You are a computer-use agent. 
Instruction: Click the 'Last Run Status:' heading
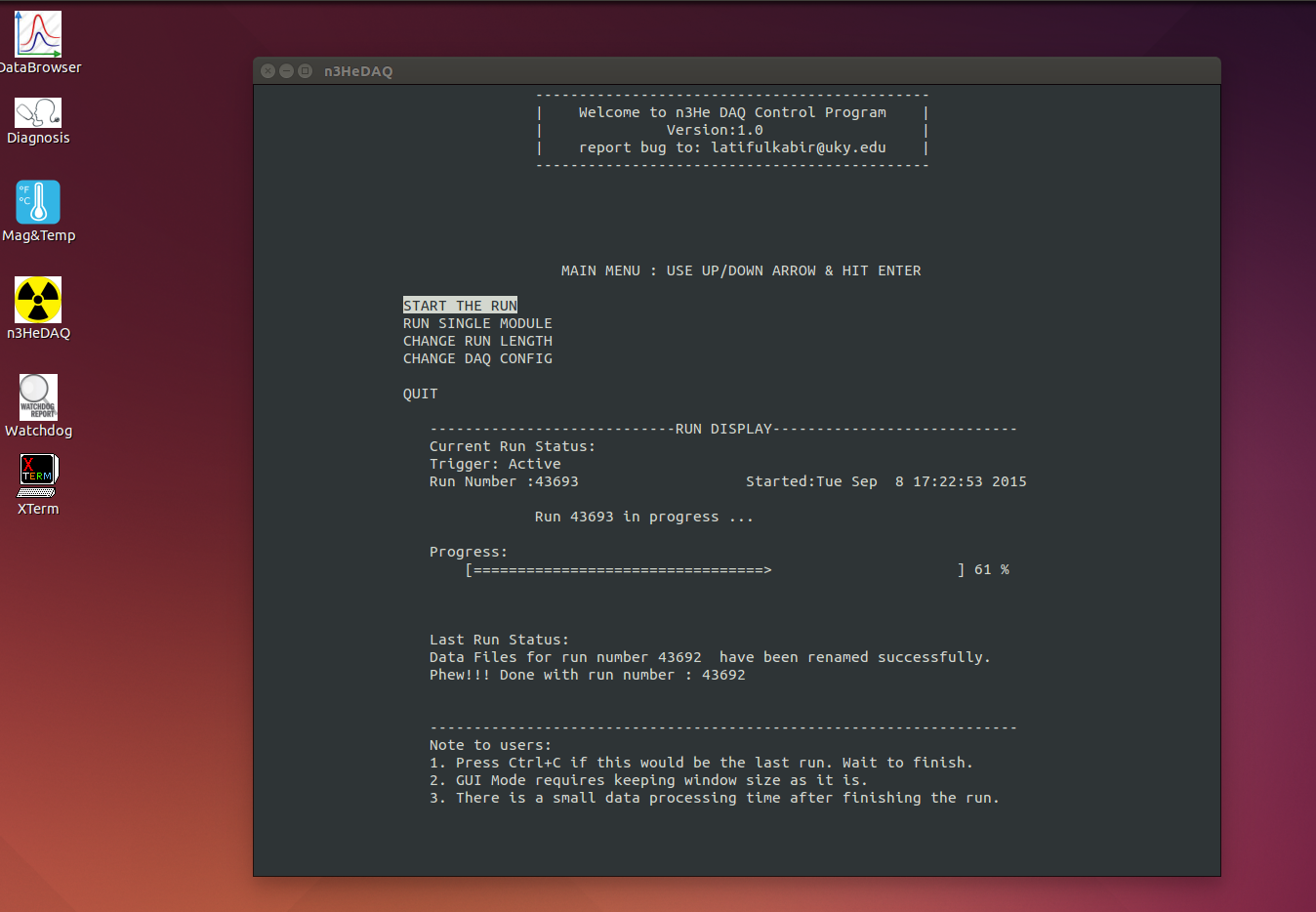(x=499, y=640)
